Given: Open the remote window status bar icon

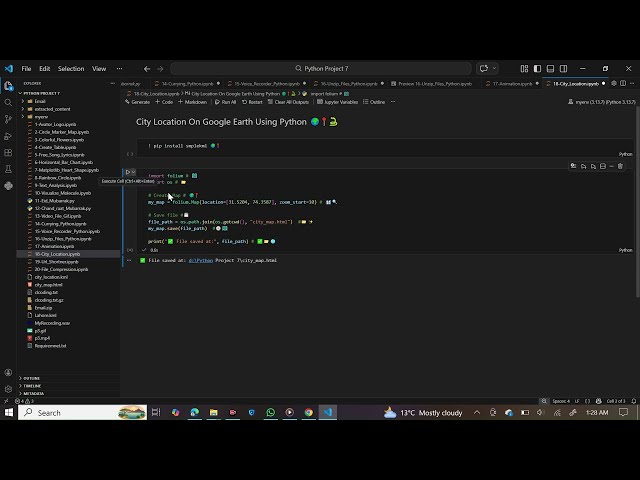Looking at the screenshot, I should tap(6, 401).
